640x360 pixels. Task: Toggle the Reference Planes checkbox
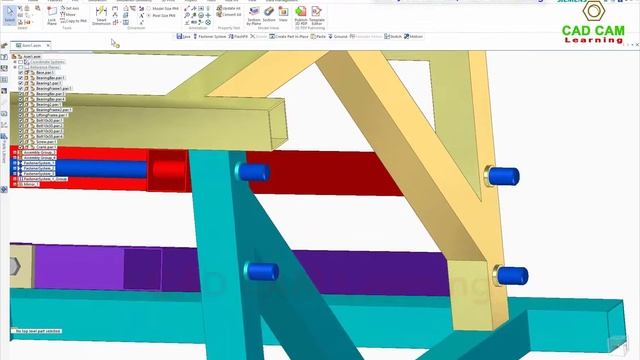(x=21, y=67)
